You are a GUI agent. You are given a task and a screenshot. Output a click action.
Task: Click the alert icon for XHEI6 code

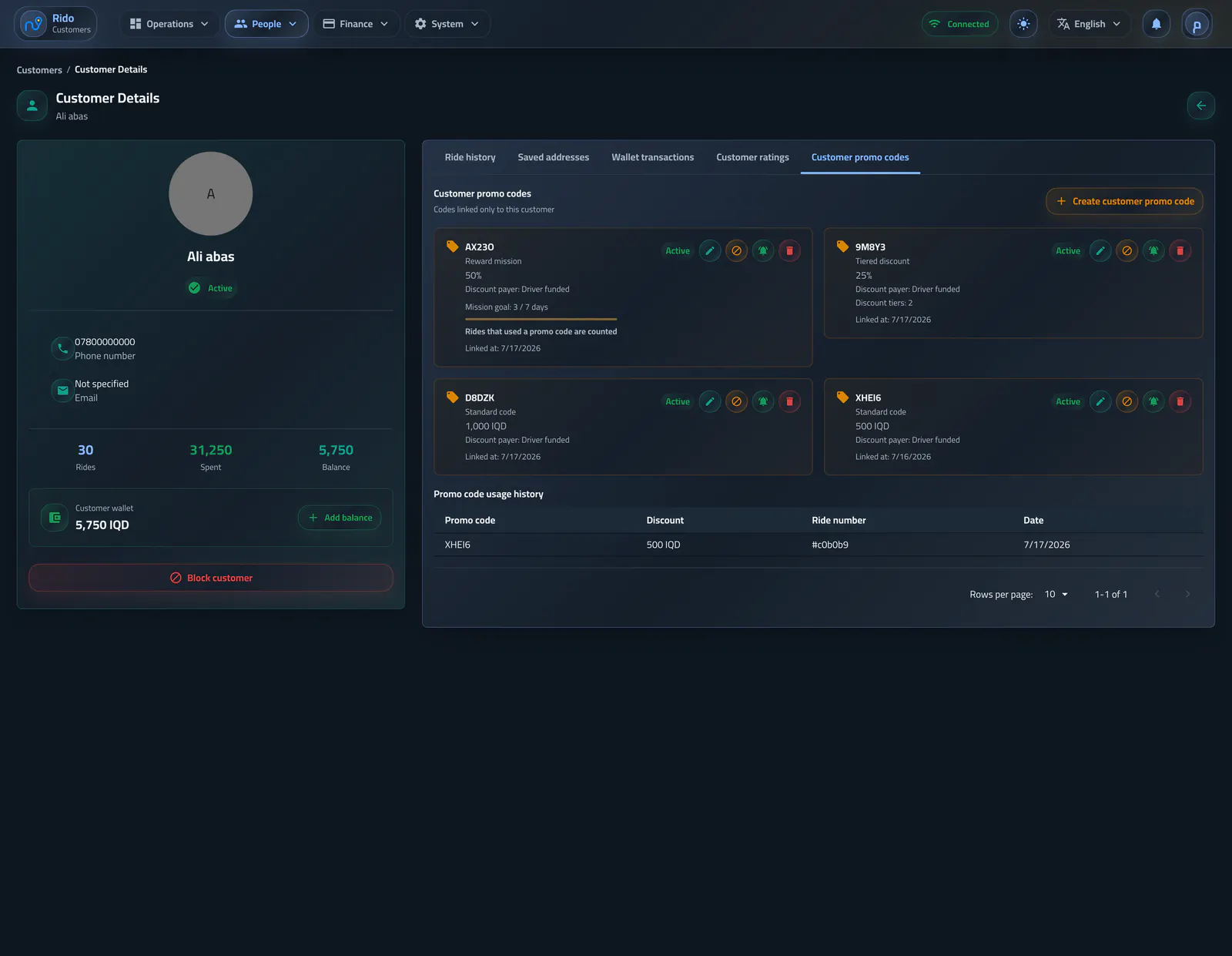[1153, 402]
